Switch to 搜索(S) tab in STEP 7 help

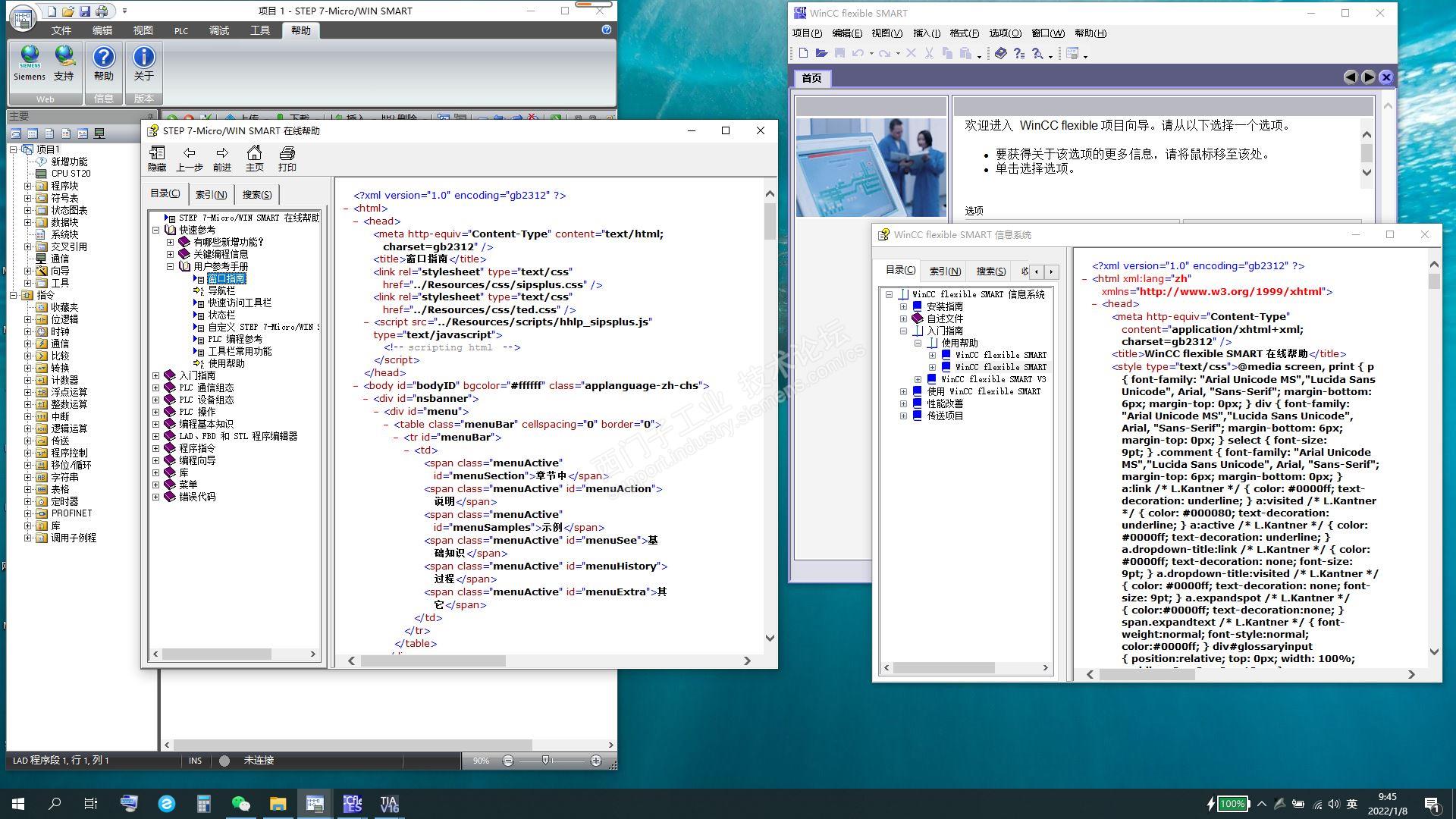coord(256,195)
